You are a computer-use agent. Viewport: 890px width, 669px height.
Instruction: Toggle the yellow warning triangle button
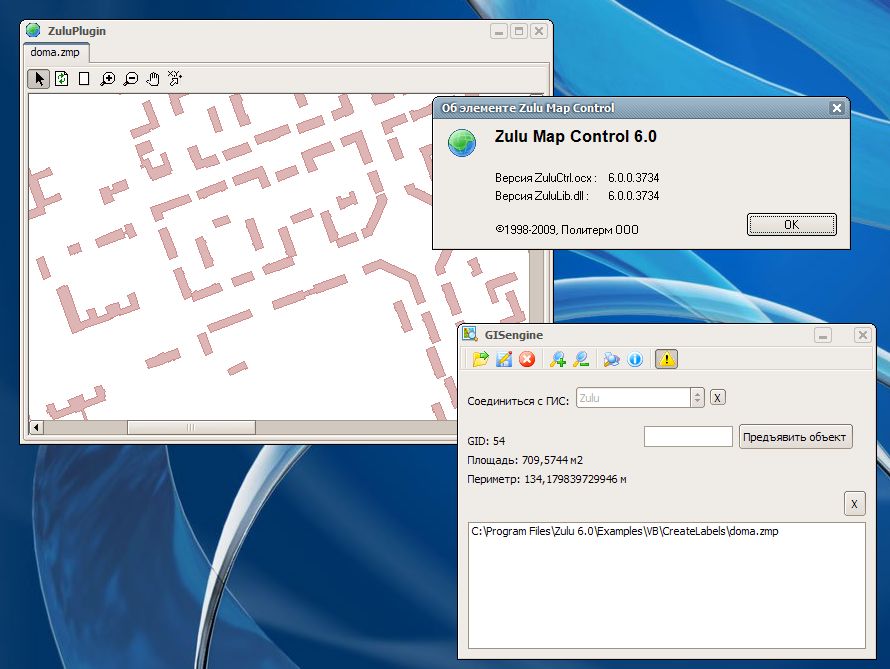[666, 359]
